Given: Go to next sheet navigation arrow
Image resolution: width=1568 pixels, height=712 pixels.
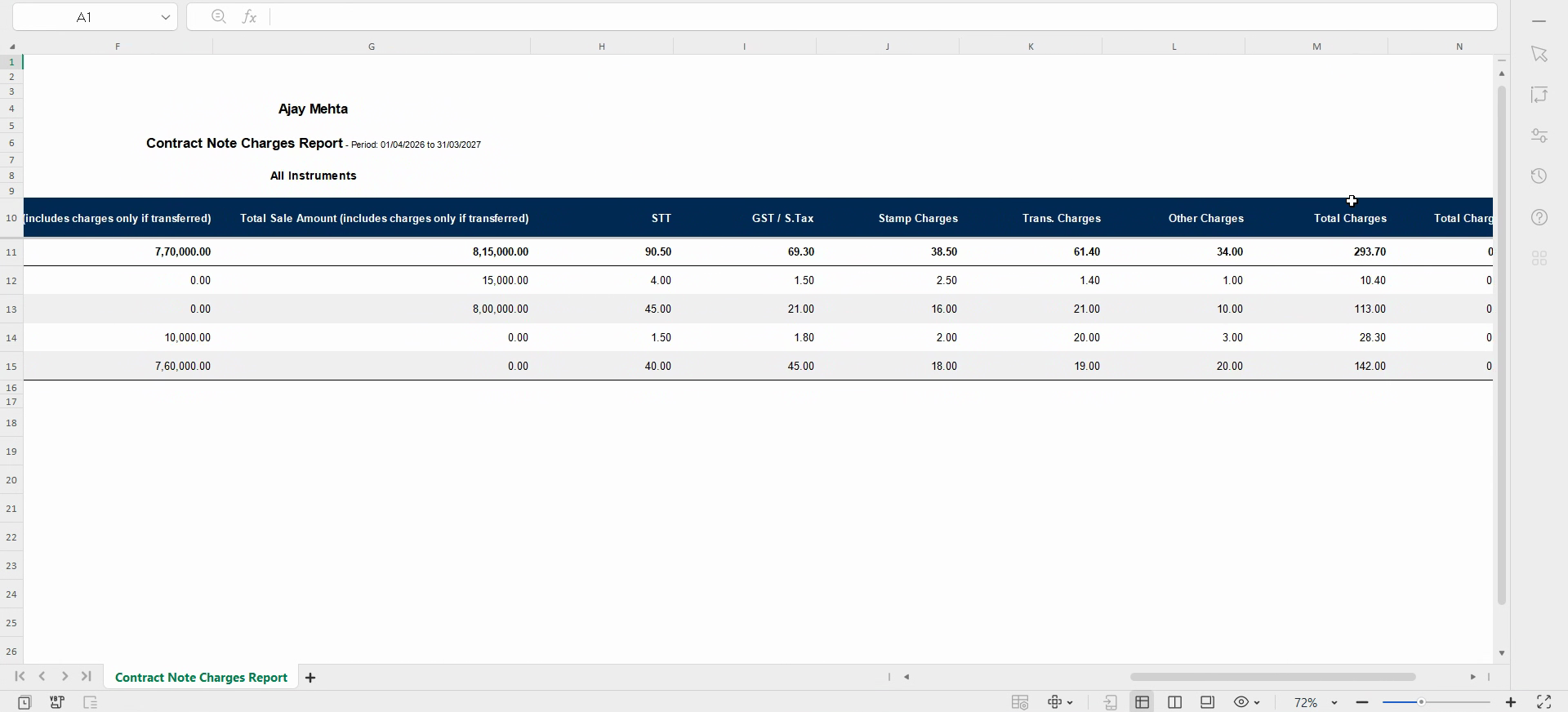Looking at the screenshot, I should coord(65,677).
